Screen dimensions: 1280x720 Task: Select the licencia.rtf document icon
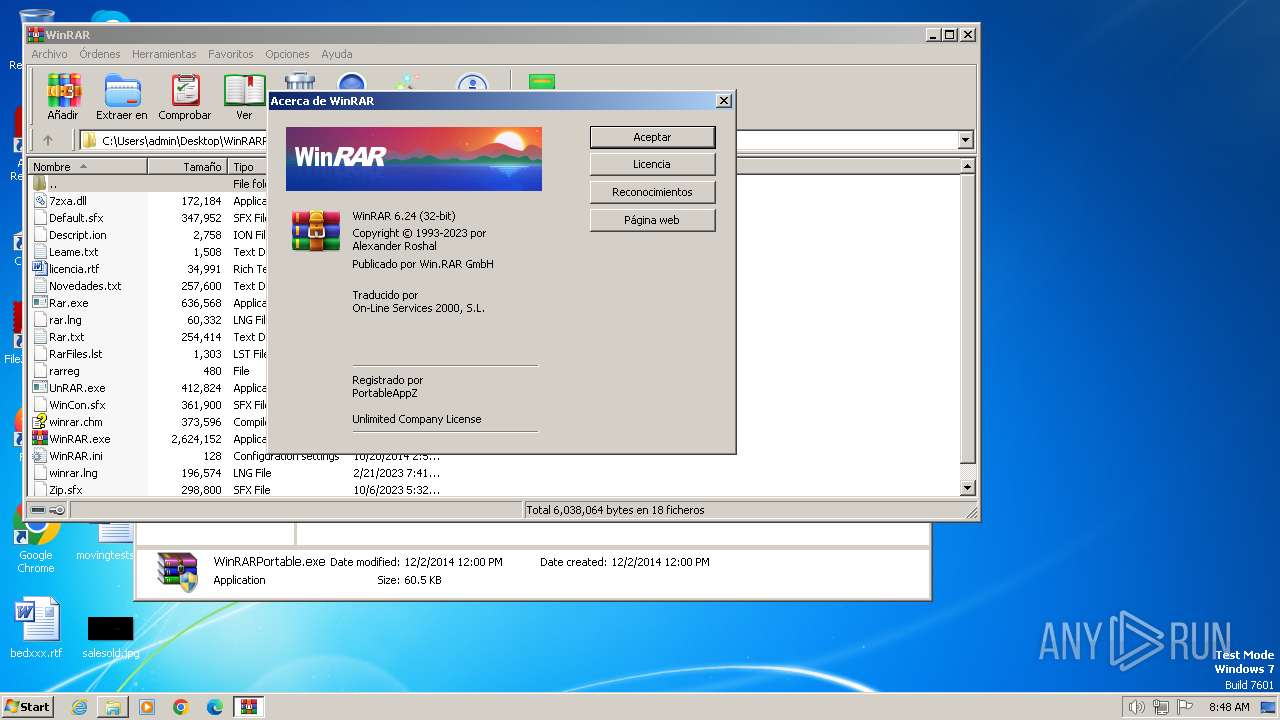[x=40, y=269]
